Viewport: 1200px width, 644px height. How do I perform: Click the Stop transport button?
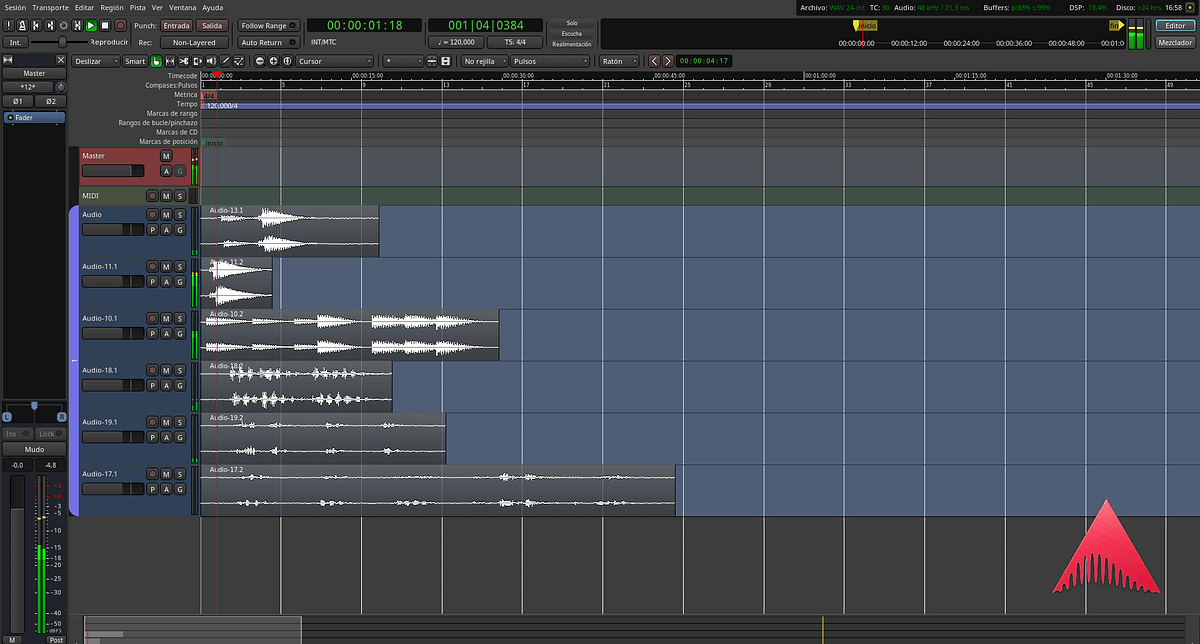click(105, 25)
